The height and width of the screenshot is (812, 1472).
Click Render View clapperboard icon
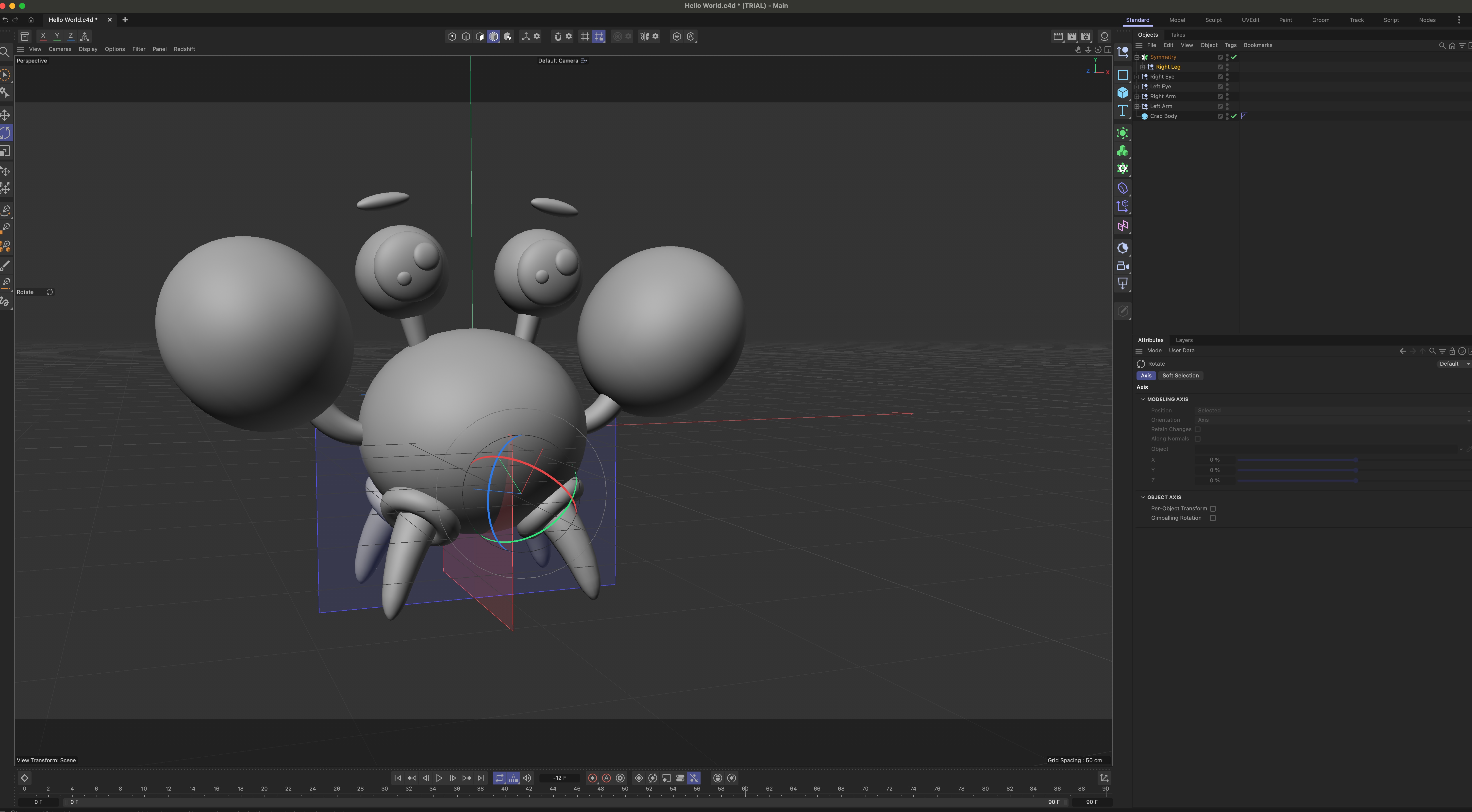(1058, 36)
